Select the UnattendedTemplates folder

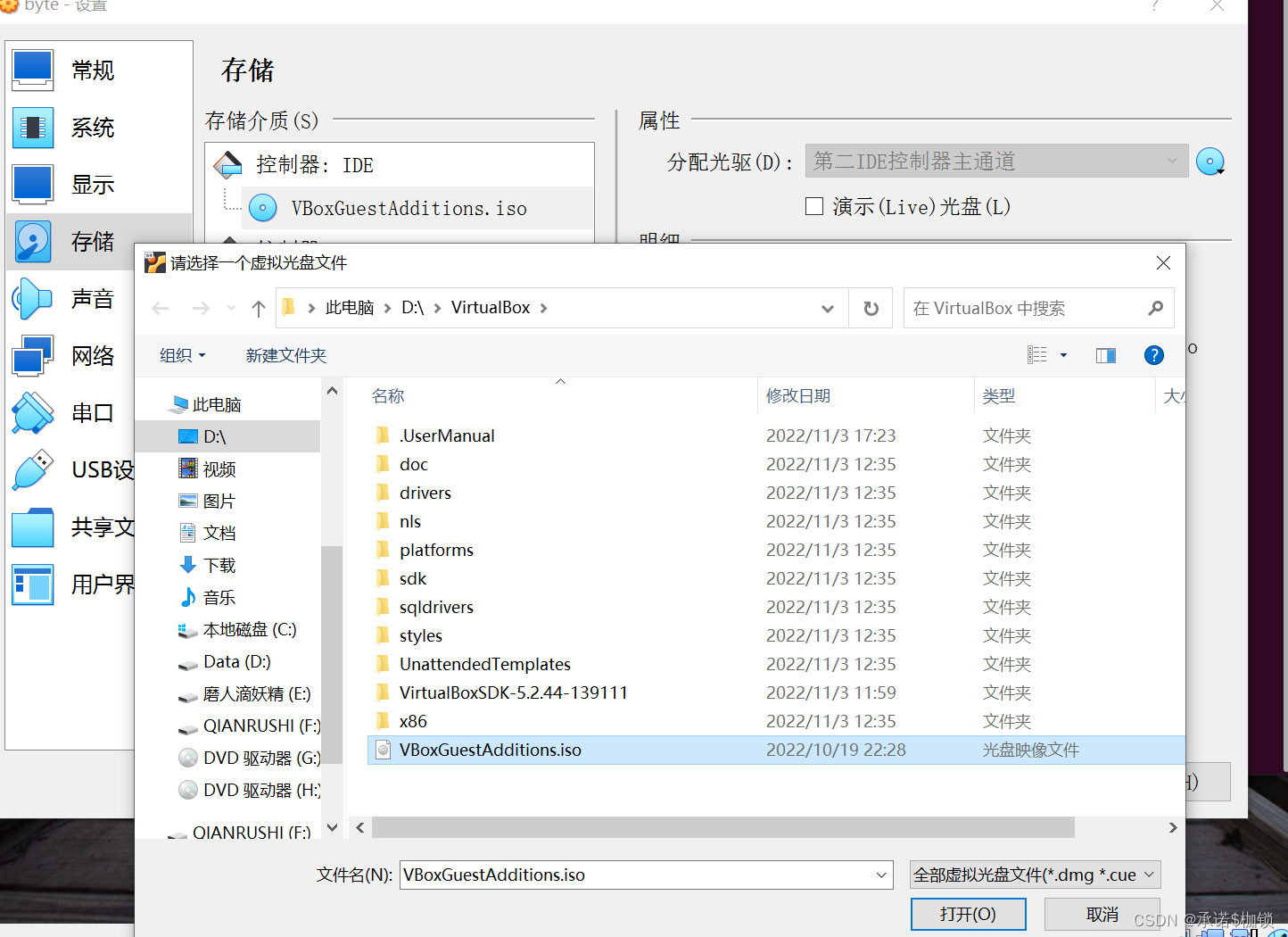[x=484, y=664]
